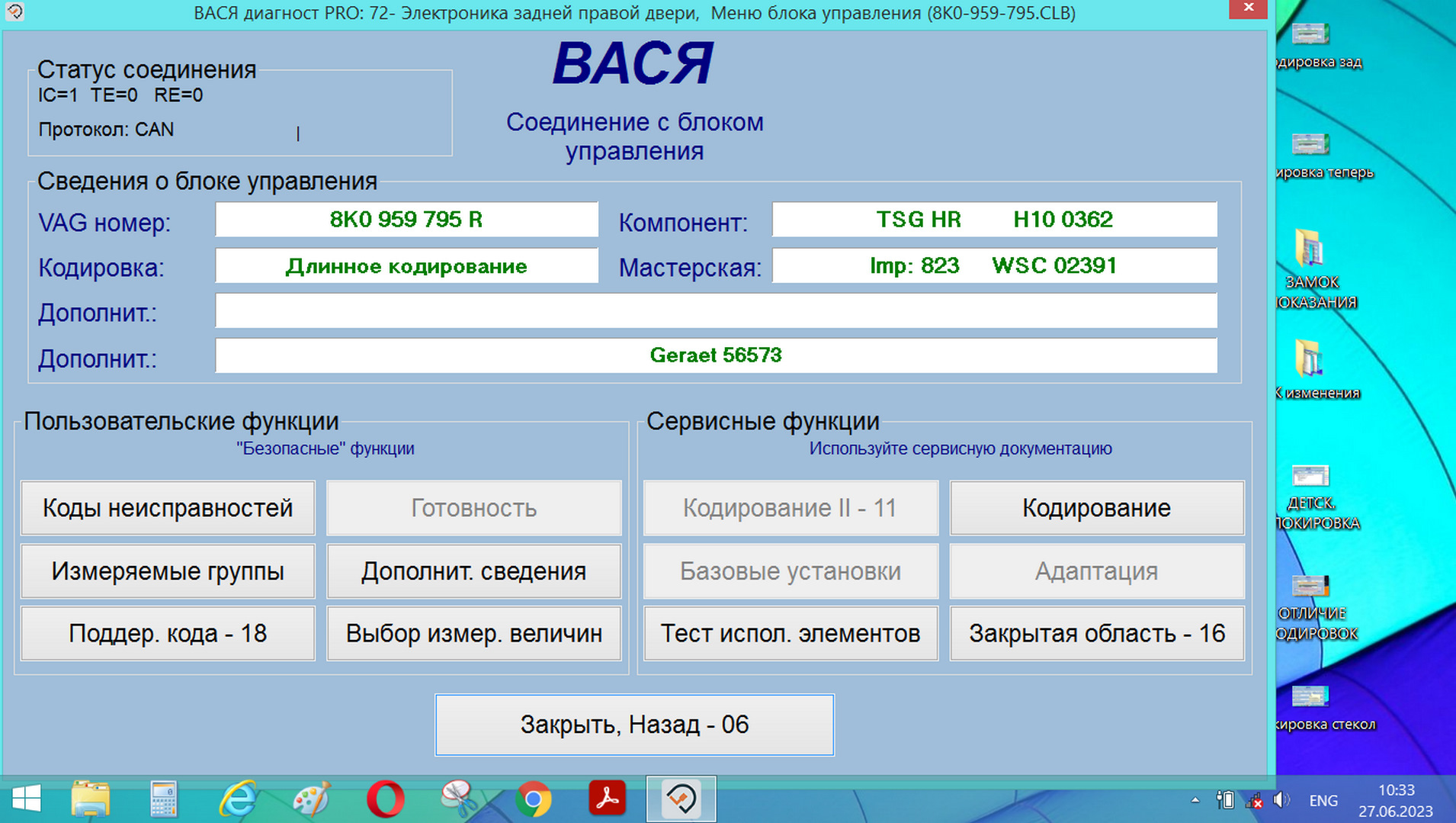The image size is (1456, 823).
Task: Switch the ENG input language indicator
Action: tap(1323, 800)
